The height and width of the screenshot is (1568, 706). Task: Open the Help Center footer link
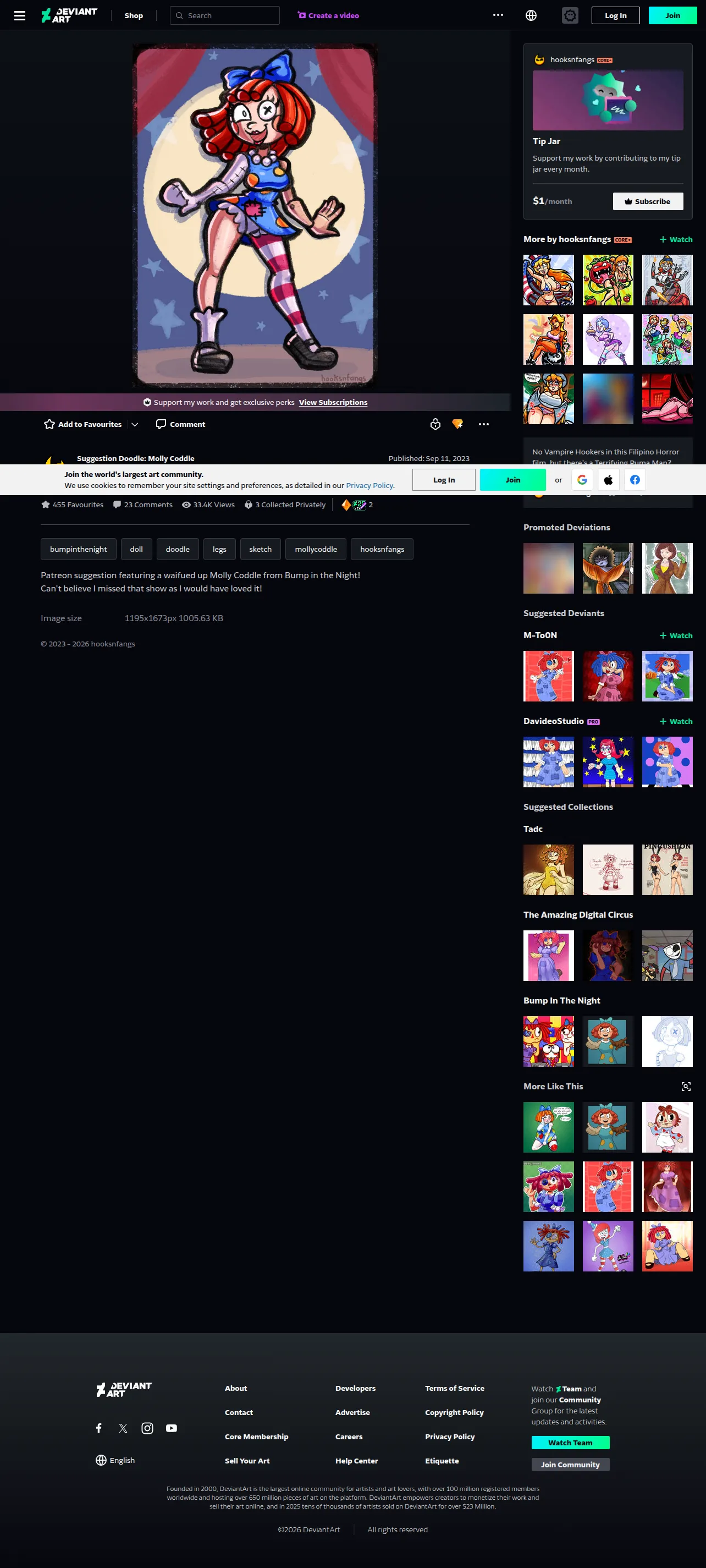point(356,1461)
